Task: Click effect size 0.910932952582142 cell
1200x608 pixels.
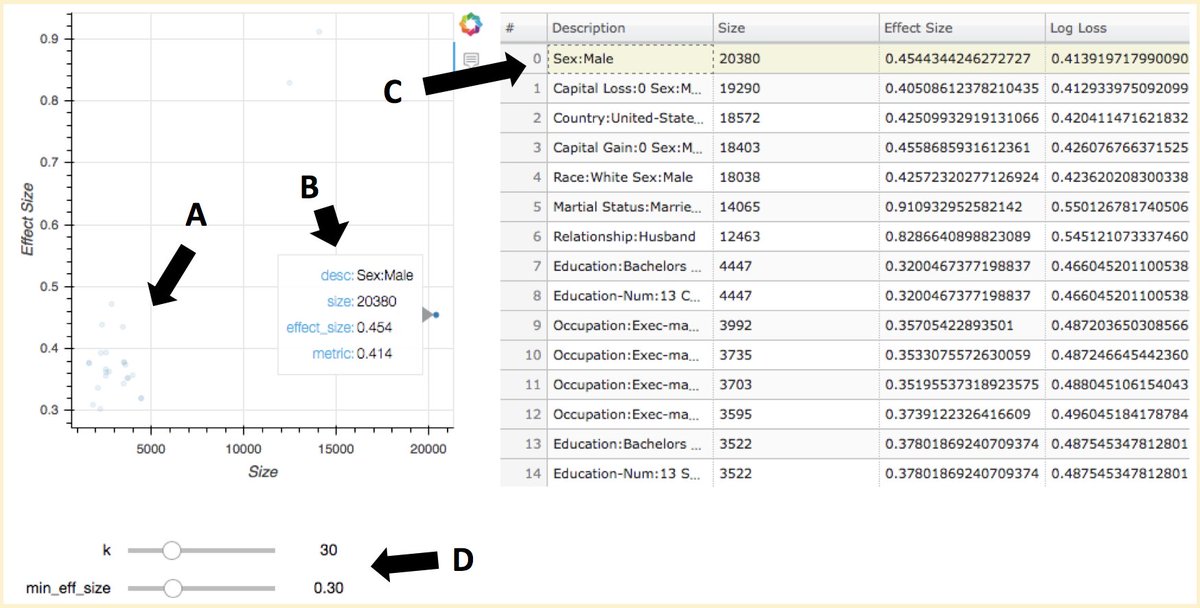Action: point(960,207)
